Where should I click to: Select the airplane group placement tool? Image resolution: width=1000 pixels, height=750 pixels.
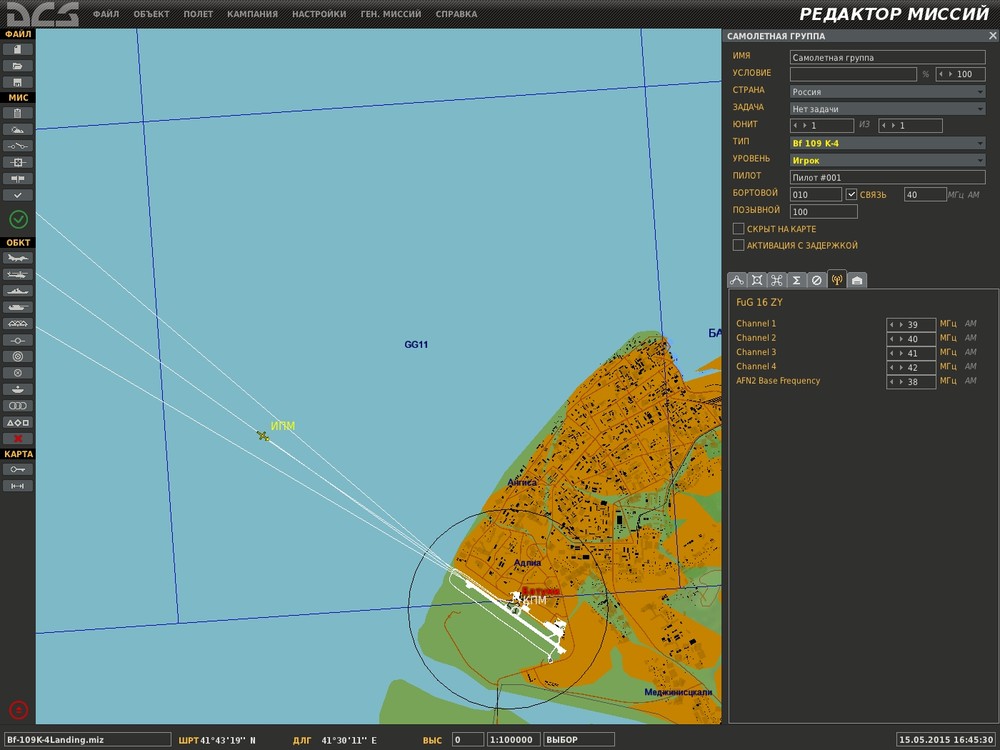(18, 258)
